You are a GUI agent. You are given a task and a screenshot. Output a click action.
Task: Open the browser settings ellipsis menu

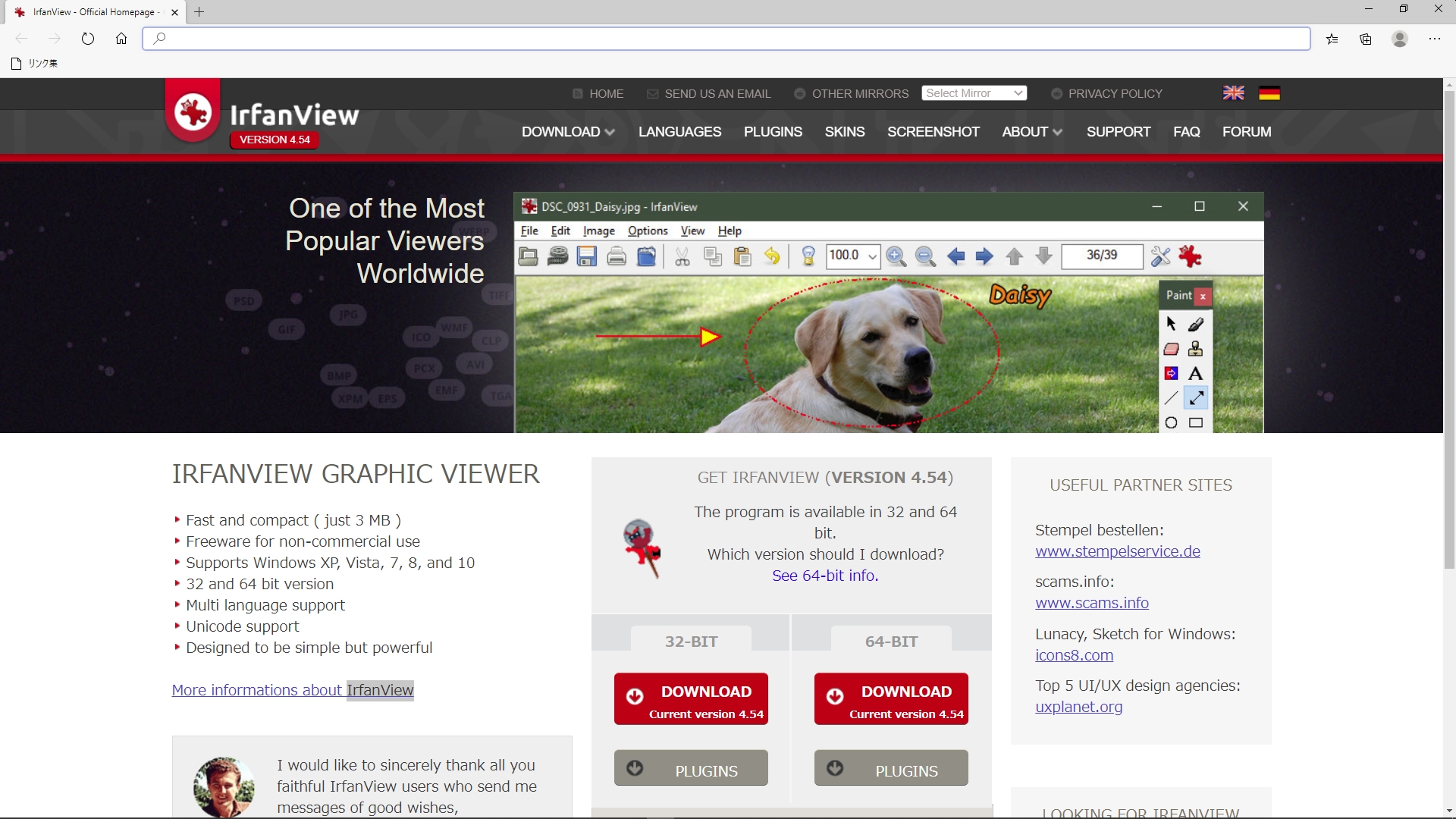click(1434, 39)
